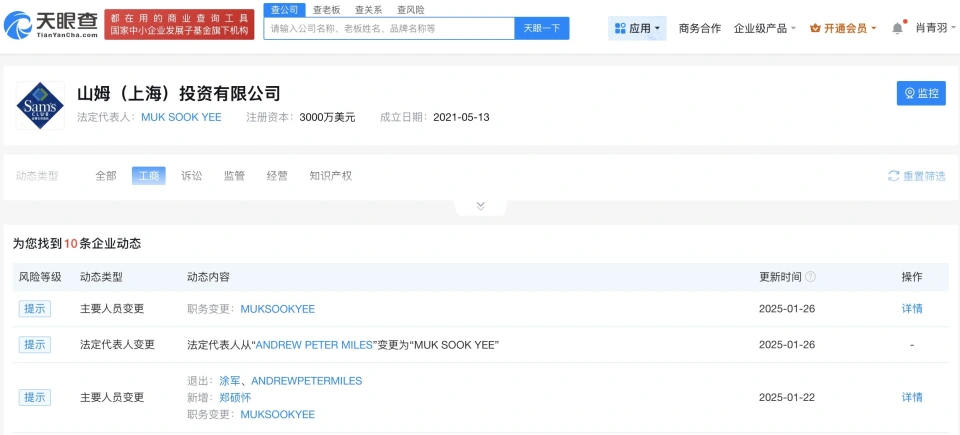This screenshot has height=435, width=960.
Task: Click the establishment date 2021-05-13
Action: (461, 117)
